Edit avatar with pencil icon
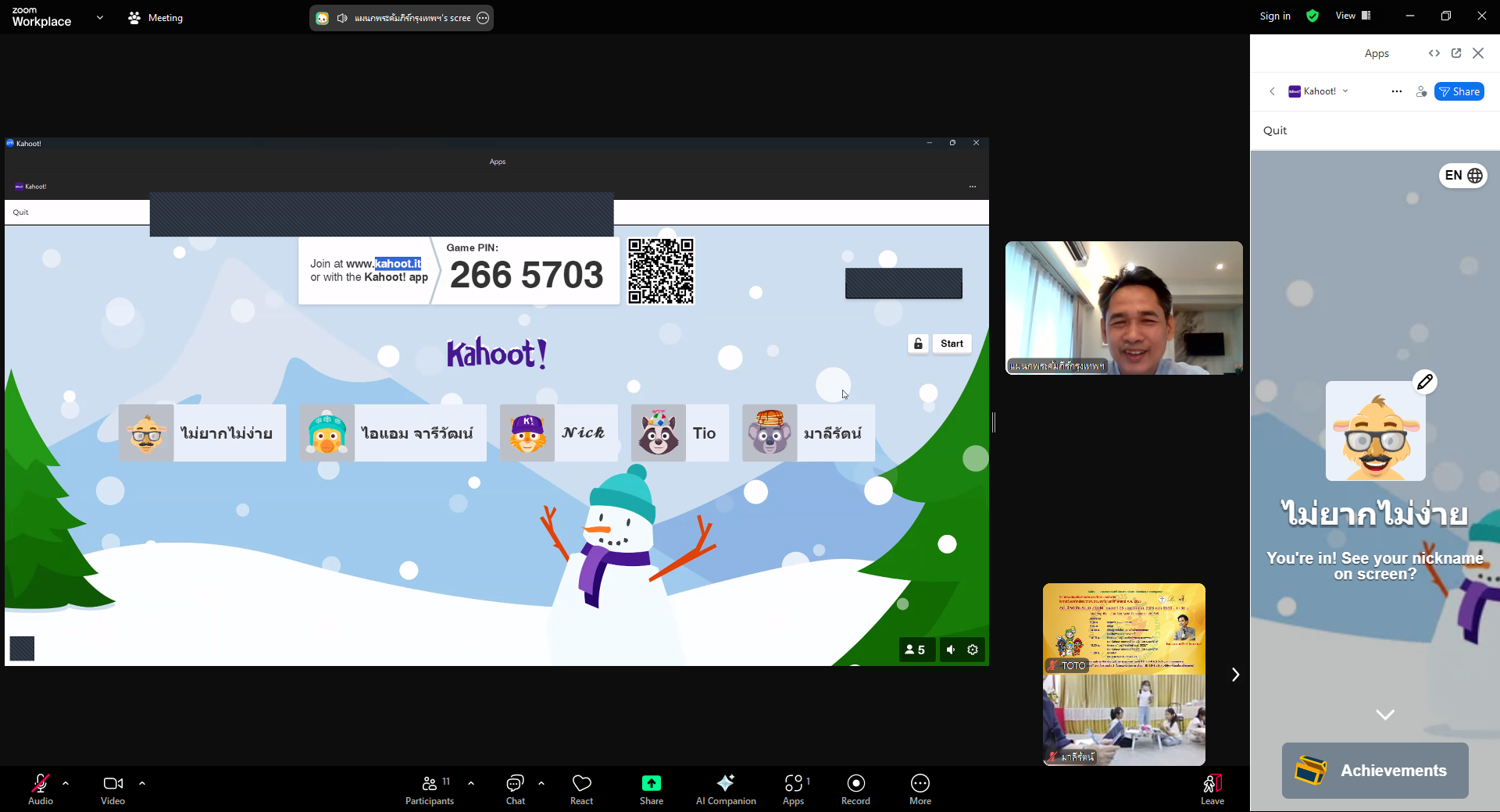This screenshot has height=812, width=1500. click(x=1425, y=382)
